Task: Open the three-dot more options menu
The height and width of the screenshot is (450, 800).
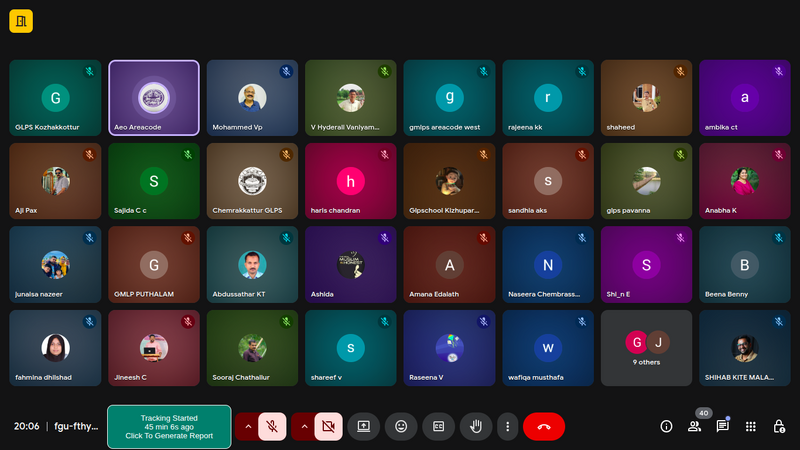Action: click(508, 426)
